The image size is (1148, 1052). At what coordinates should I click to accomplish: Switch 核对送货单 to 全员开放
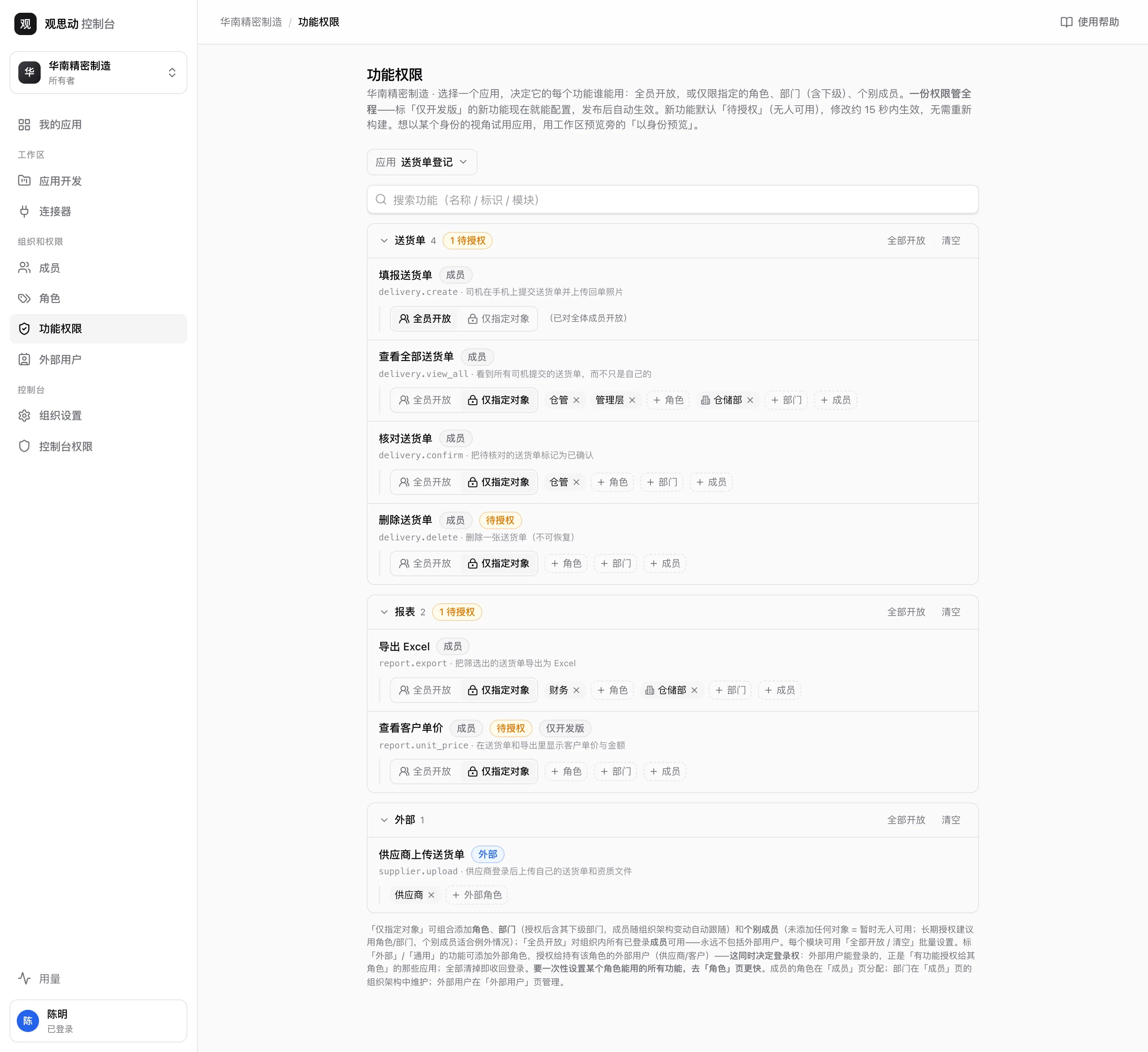[x=425, y=482]
